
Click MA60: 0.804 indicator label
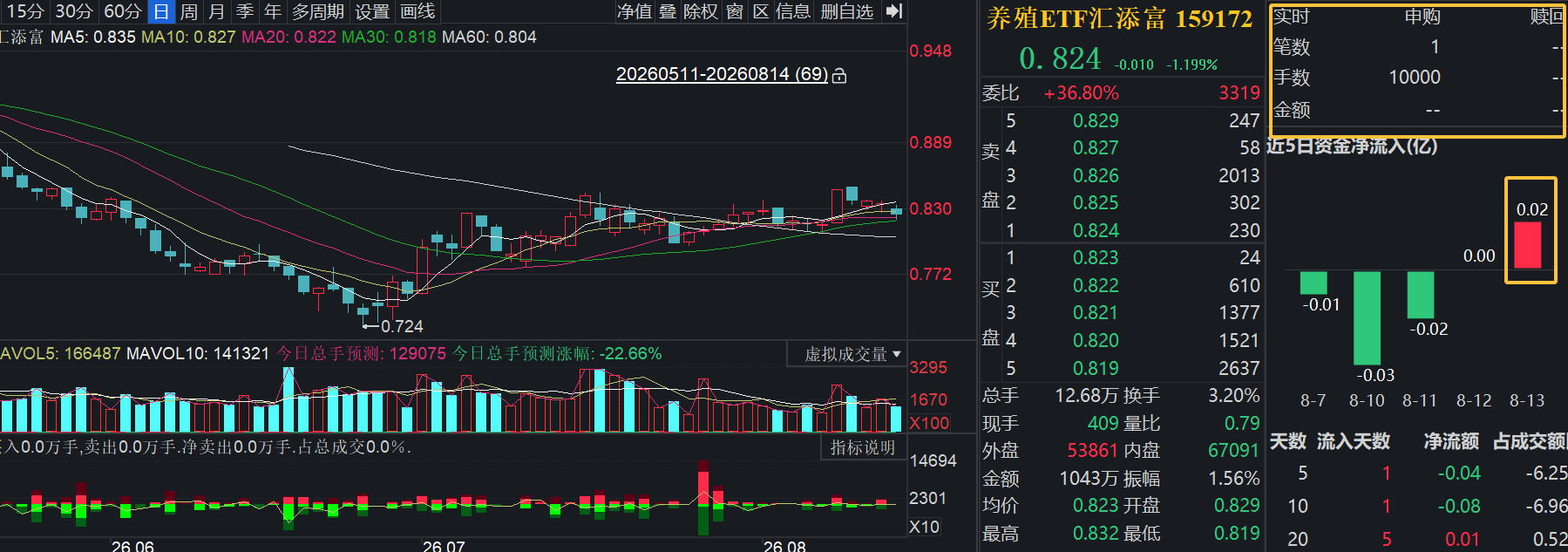[489, 37]
